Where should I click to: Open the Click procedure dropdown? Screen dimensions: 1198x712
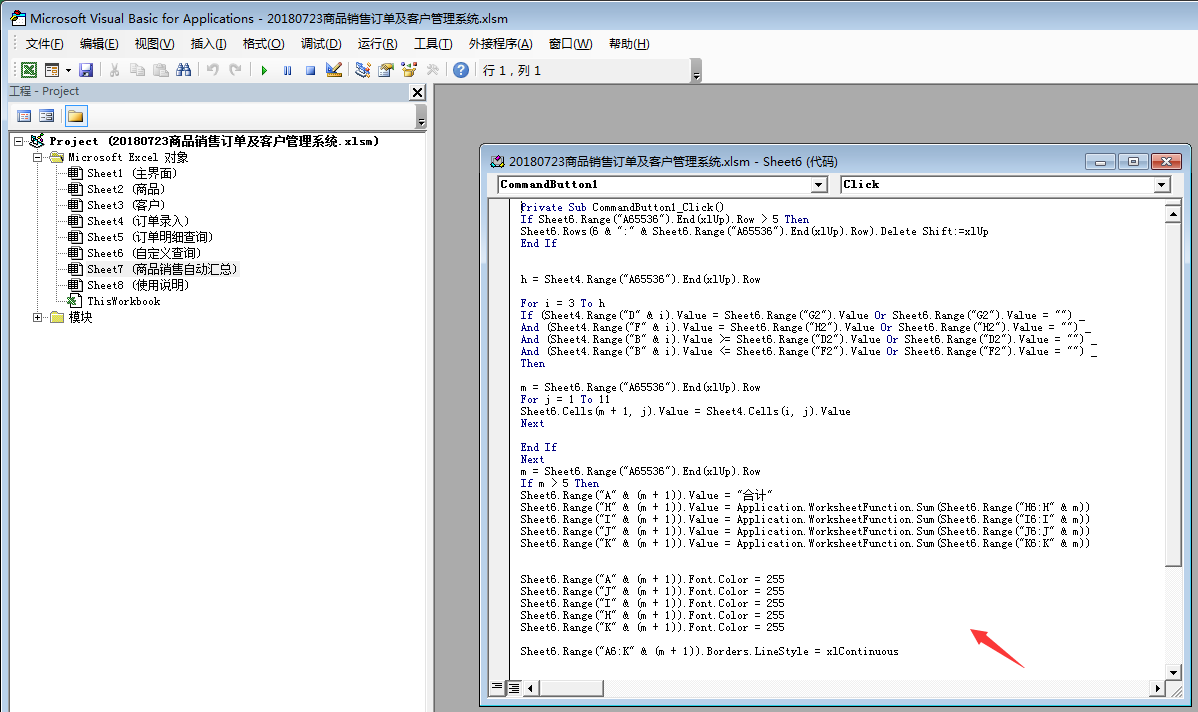coord(1161,185)
